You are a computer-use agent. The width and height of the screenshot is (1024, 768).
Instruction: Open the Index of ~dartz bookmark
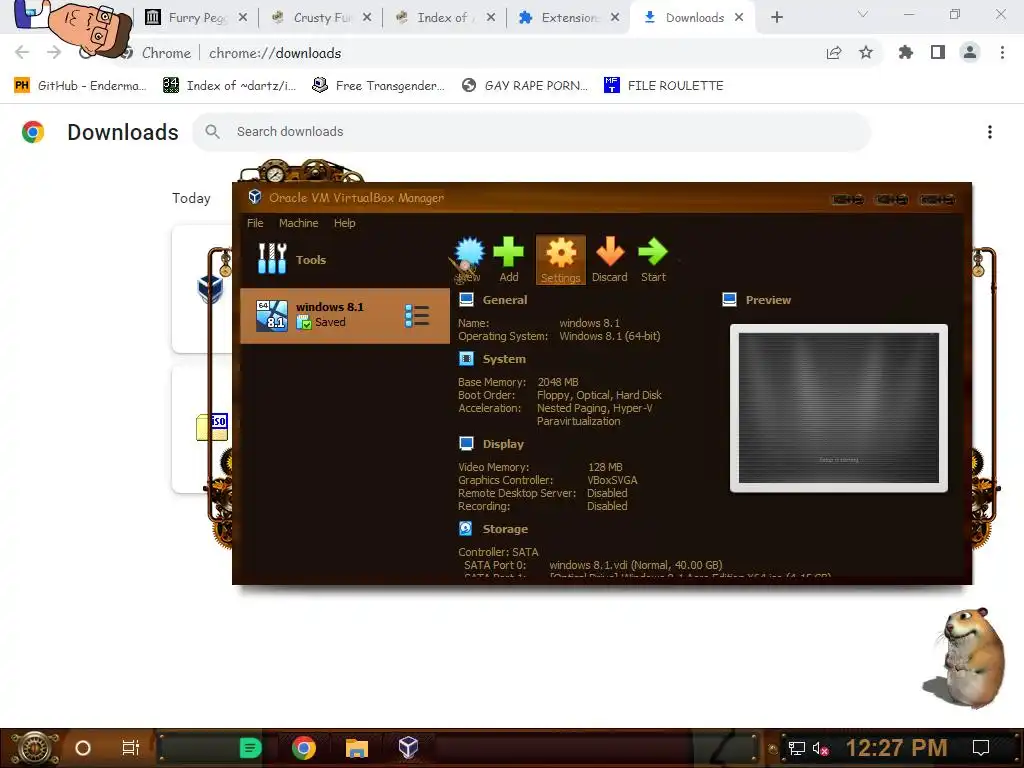click(230, 86)
